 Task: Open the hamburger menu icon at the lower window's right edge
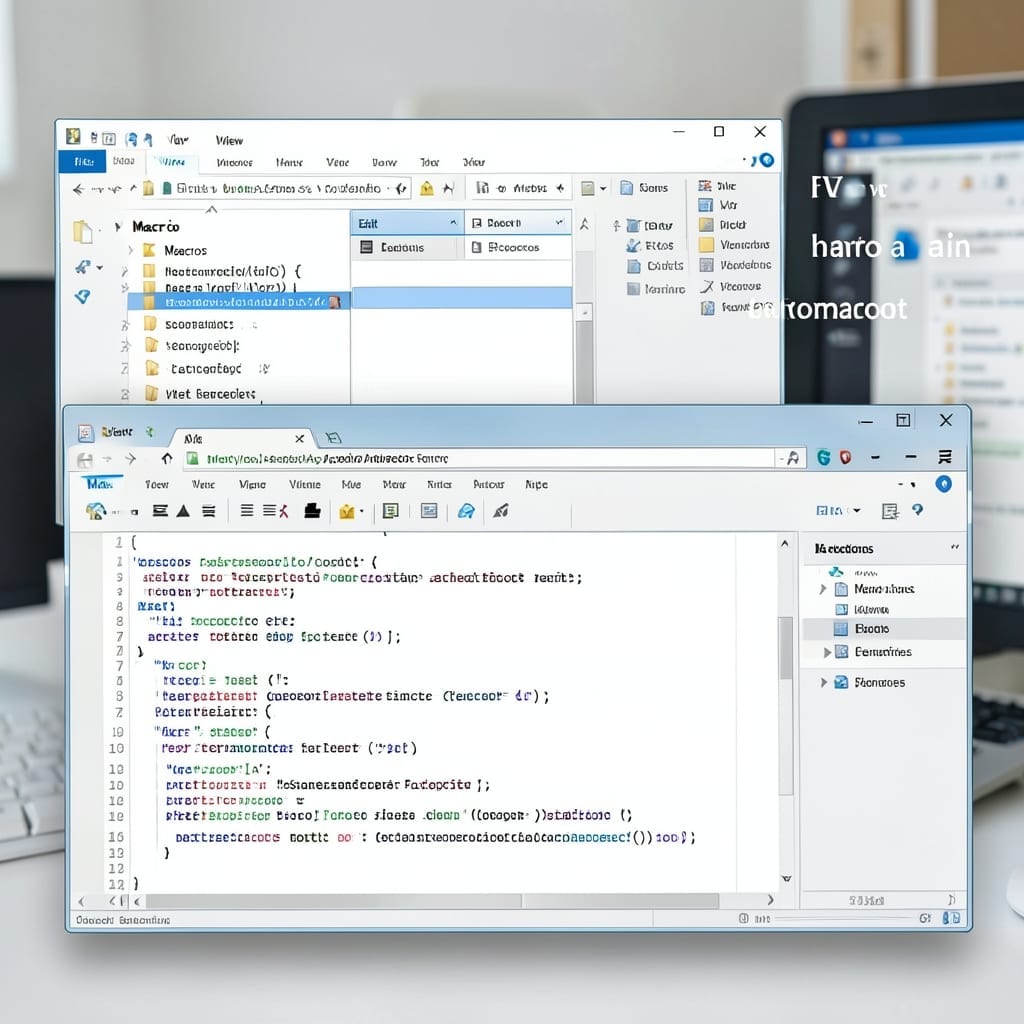pos(944,457)
